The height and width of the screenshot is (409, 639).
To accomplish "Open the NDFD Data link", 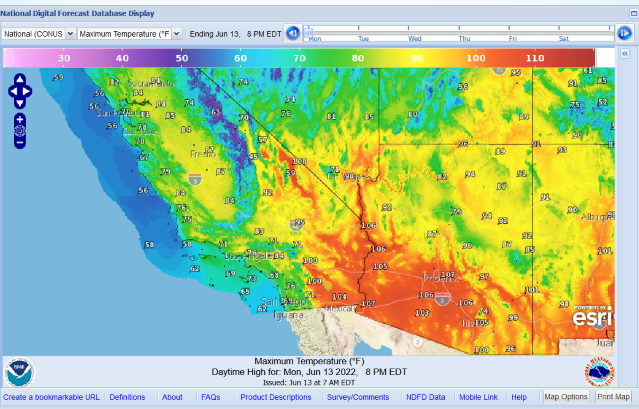I will click(425, 397).
